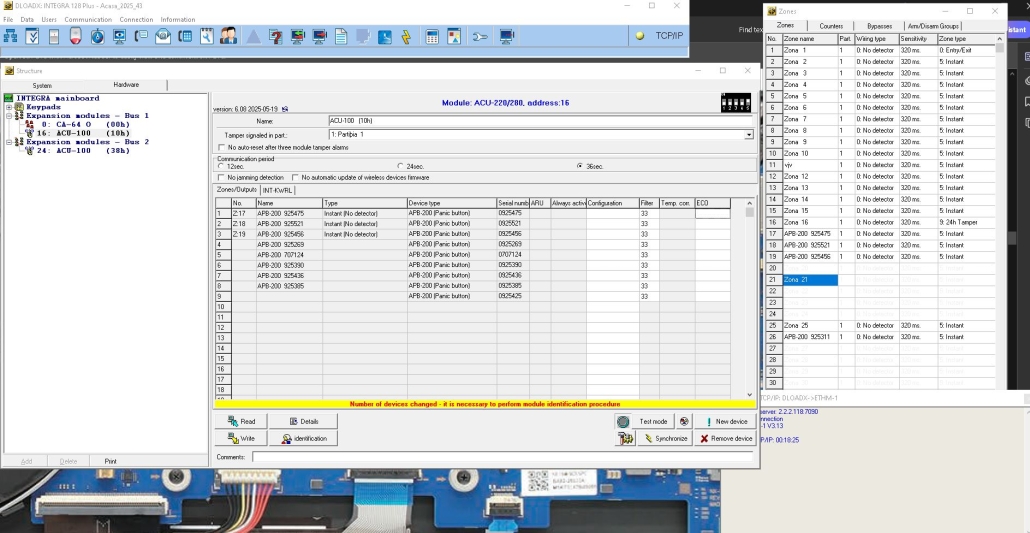Click the yellow lightning bolt toolbar icon

(x=406, y=37)
